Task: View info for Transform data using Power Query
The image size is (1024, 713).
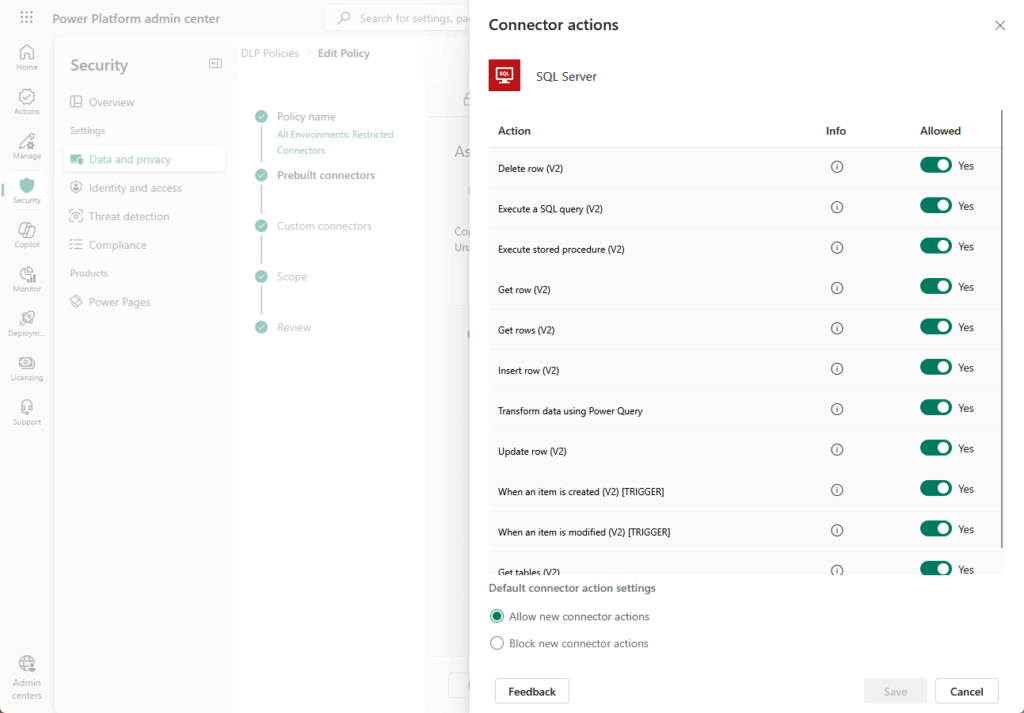Action: click(837, 409)
